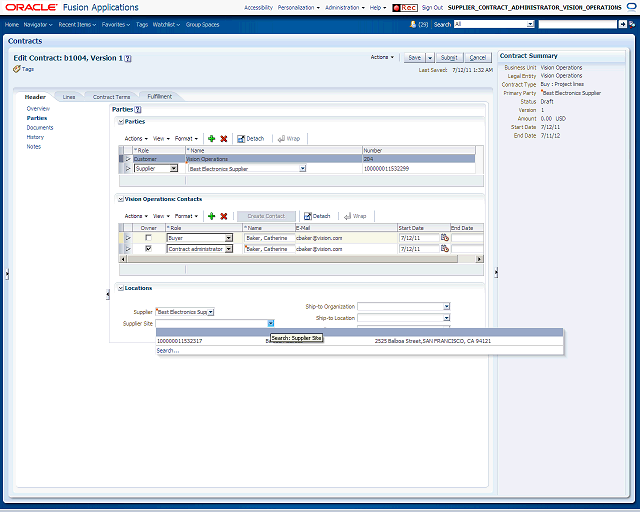Click the add row plus icon in Parties toolbar
The width and height of the screenshot is (640, 512).
(211, 138)
